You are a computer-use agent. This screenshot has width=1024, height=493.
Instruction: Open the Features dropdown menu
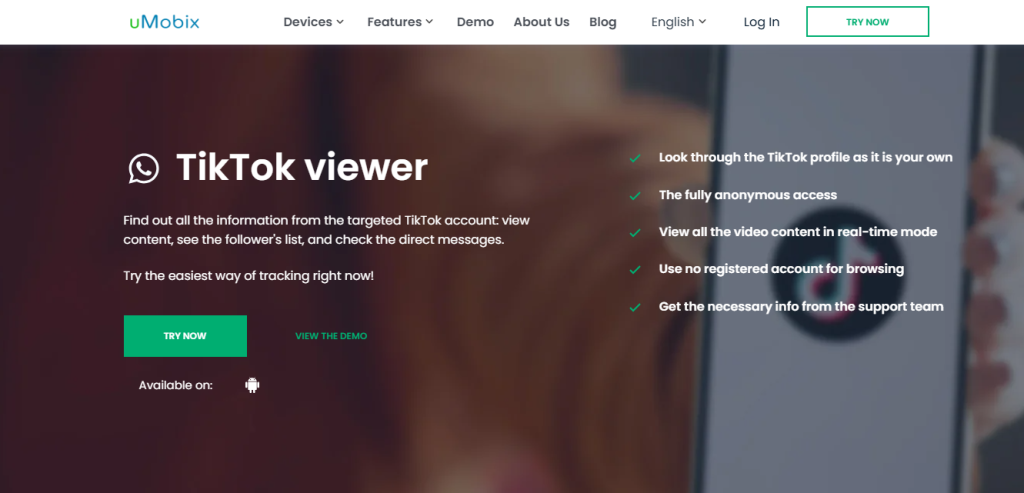click(x=400, y=22)
